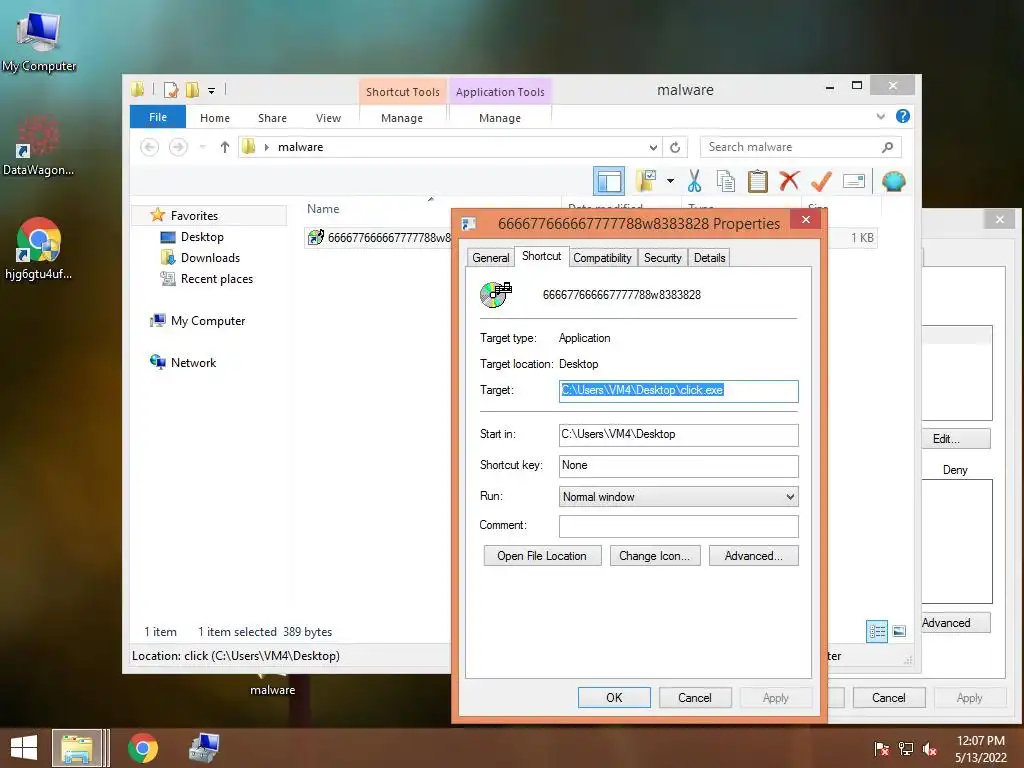The width and height of the screenshot is (1024, 768).
Task: Click the Copy icon in Explorer toolbar
Action: tap(726, 181)
